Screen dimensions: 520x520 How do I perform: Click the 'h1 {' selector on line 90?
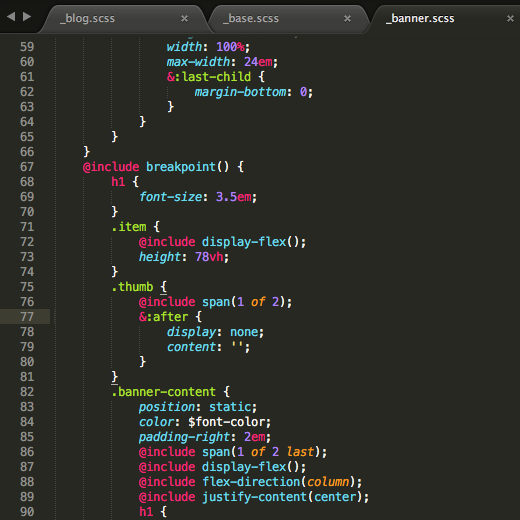coord(153,512)
